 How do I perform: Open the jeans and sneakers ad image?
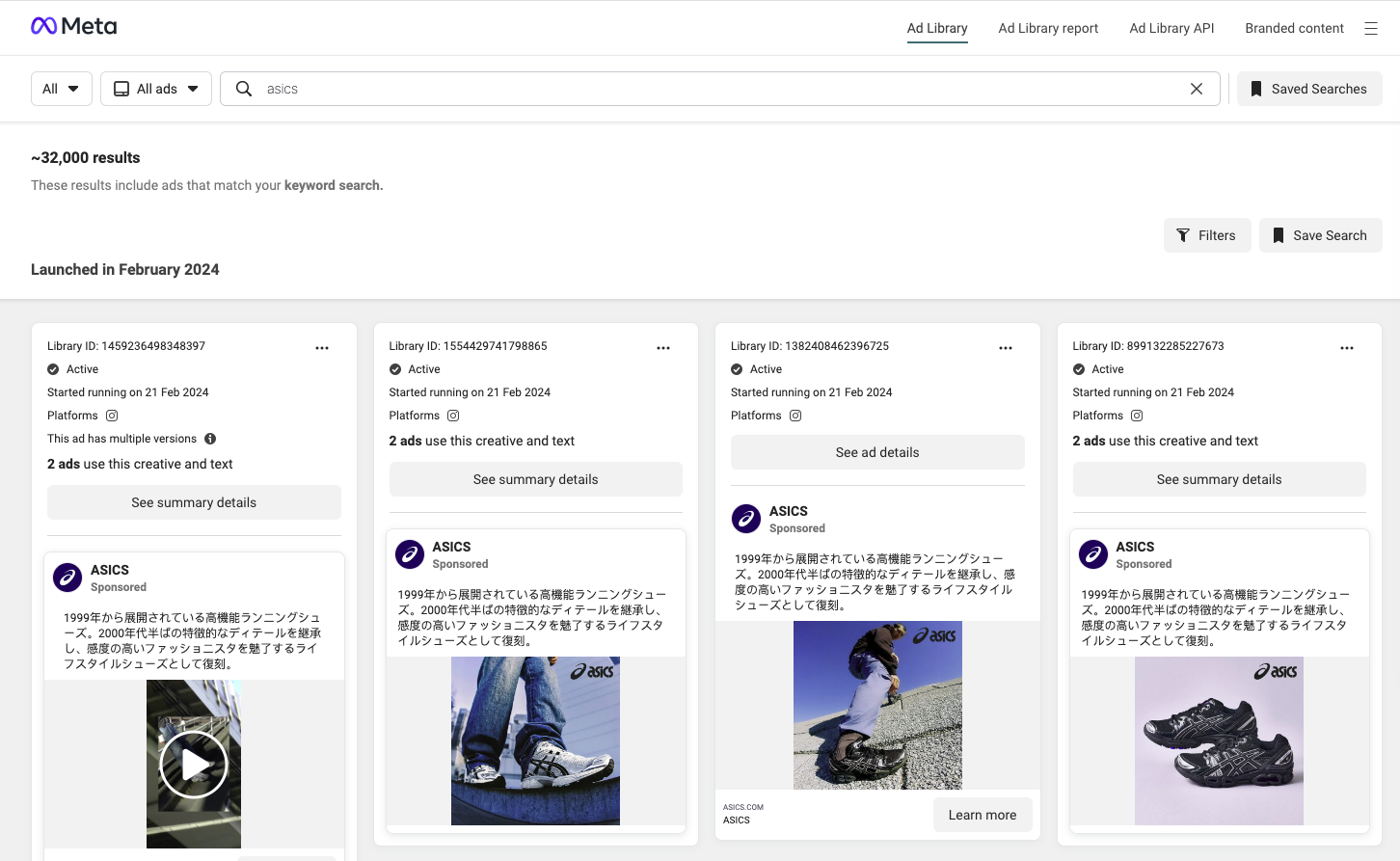535,740
